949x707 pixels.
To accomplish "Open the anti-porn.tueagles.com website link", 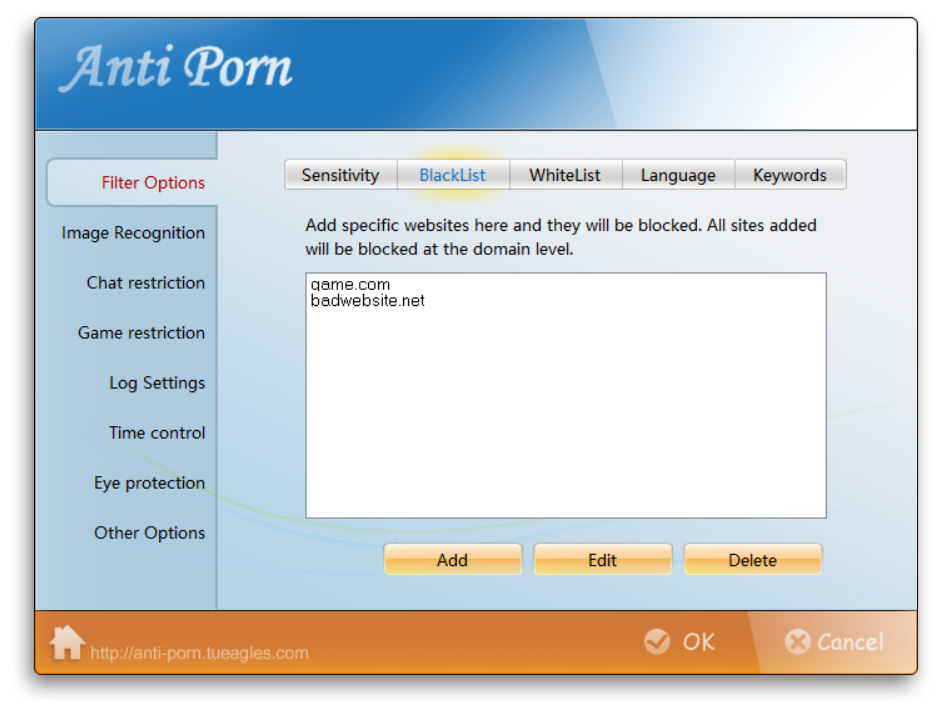I will [199, 653].
